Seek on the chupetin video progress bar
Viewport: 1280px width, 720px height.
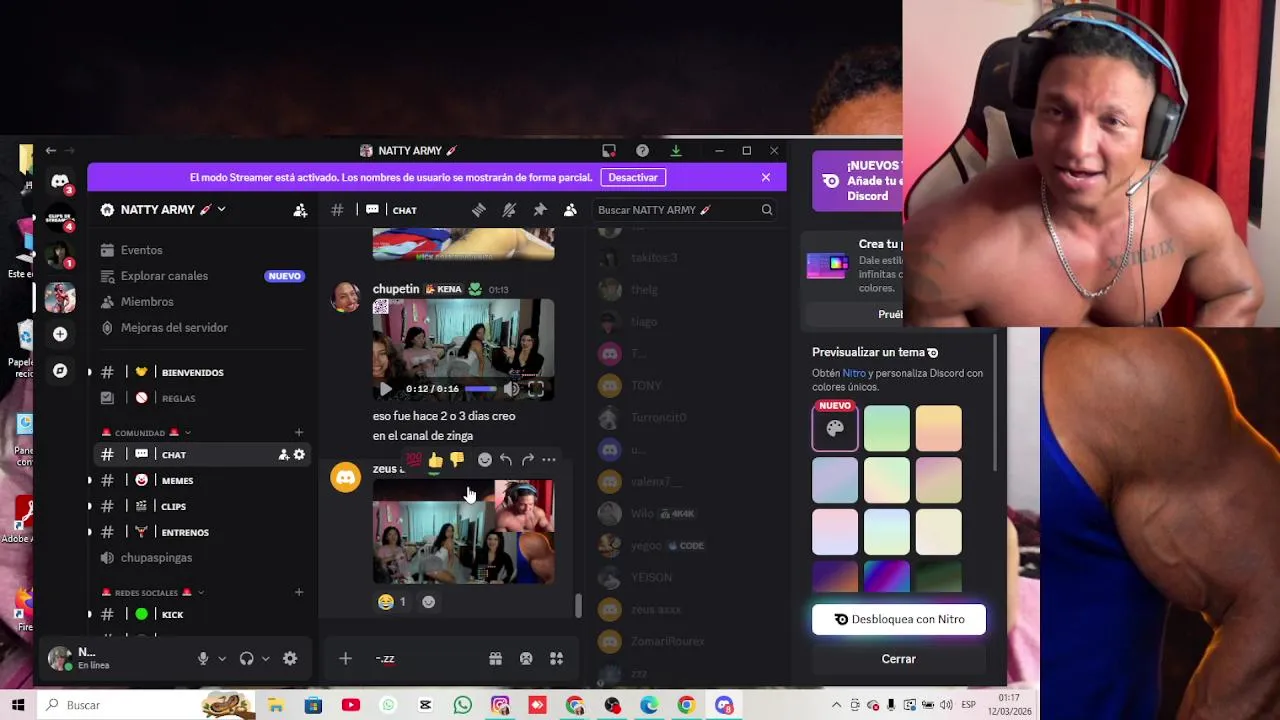click(481, 389)
